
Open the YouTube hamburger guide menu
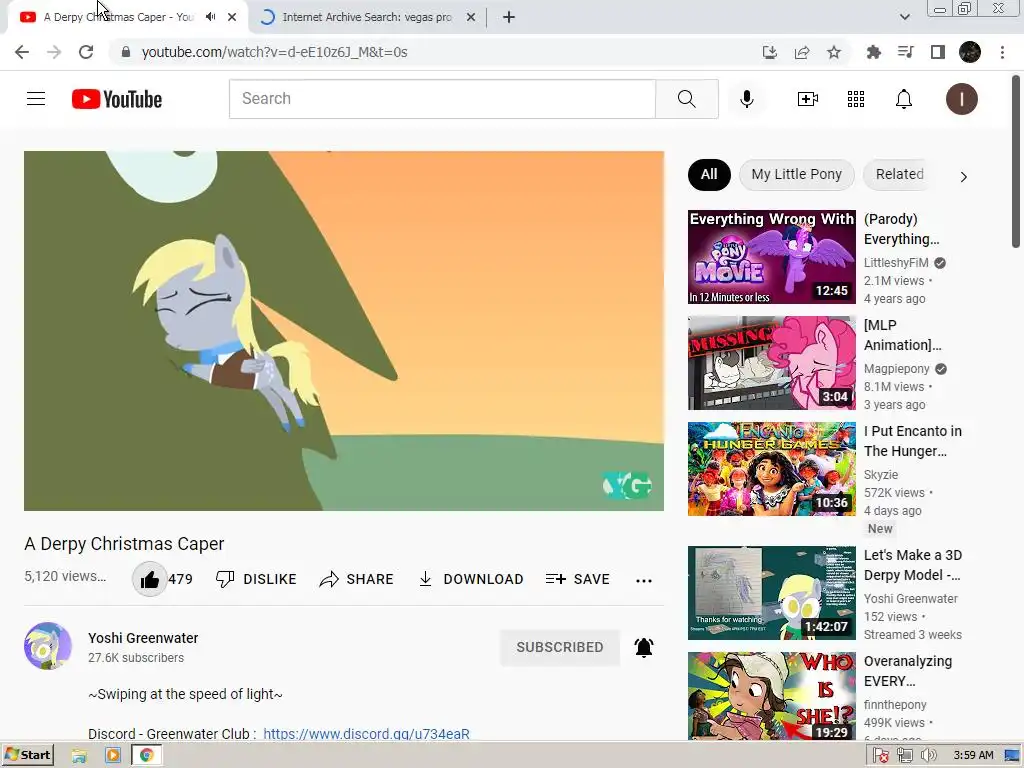(x=36, y=99)
